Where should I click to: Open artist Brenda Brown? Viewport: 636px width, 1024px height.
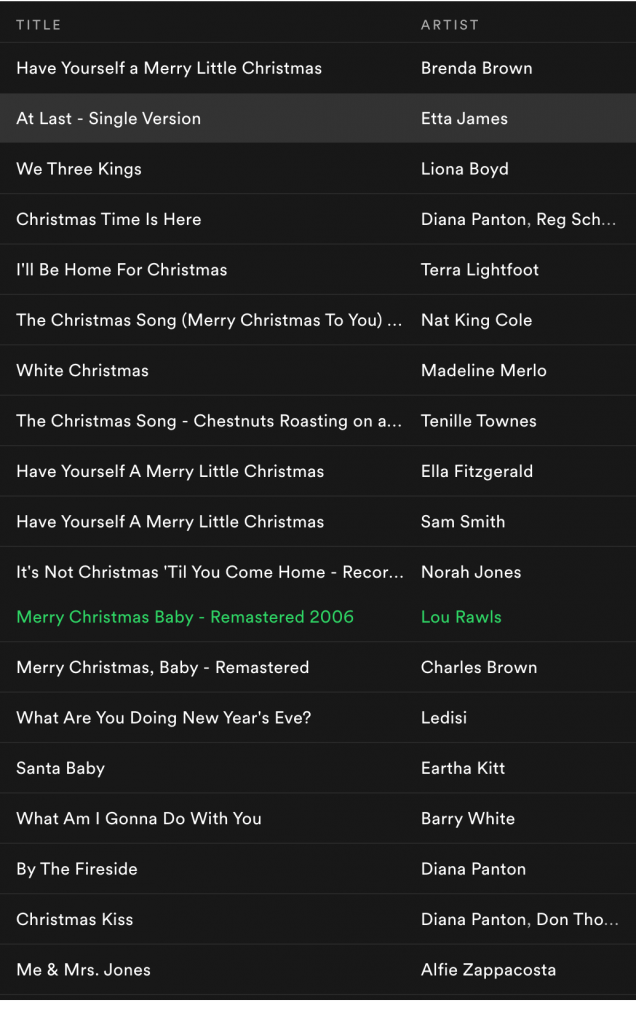(477, 68)
